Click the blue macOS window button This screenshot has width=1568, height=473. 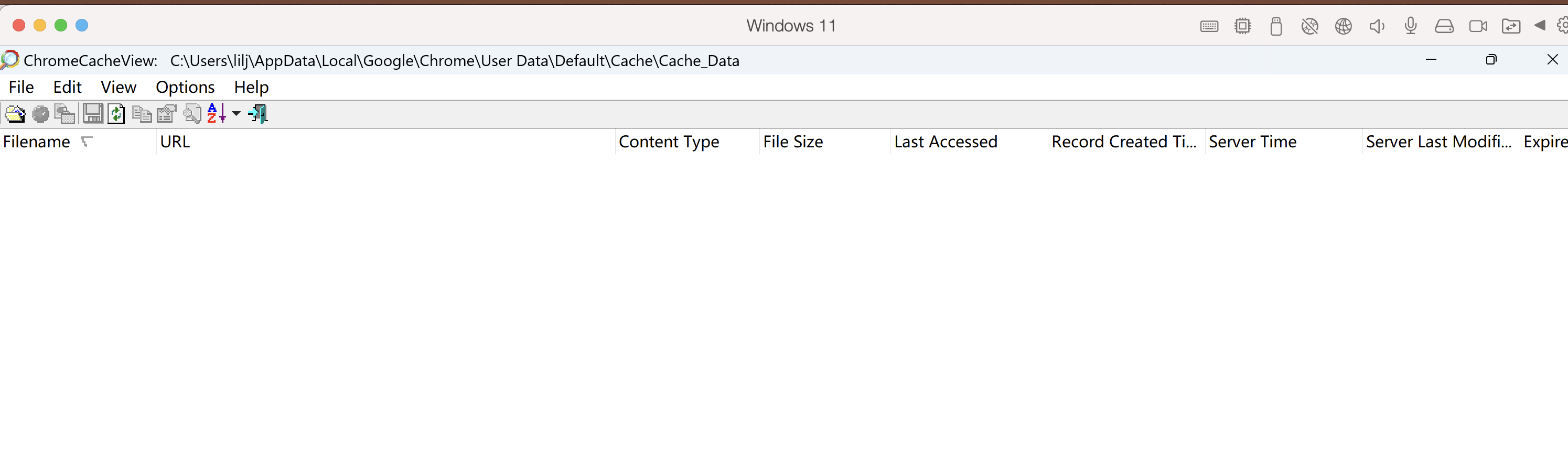click(82, 25)
